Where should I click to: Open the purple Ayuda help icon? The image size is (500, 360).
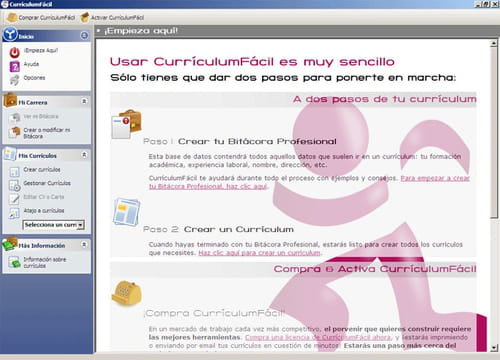(x=14, y=66)
